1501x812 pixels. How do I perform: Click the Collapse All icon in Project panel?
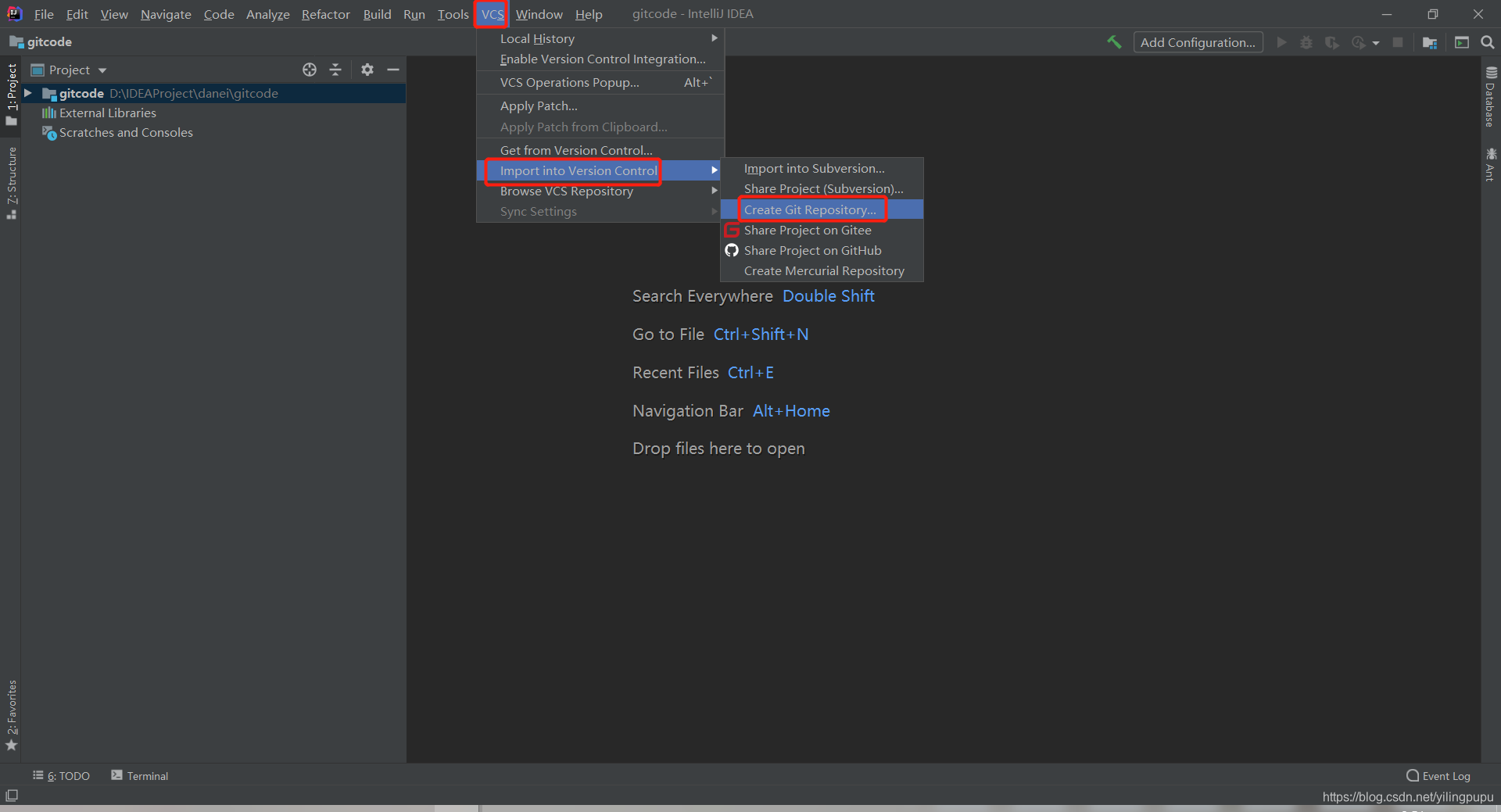coord(335,70)
